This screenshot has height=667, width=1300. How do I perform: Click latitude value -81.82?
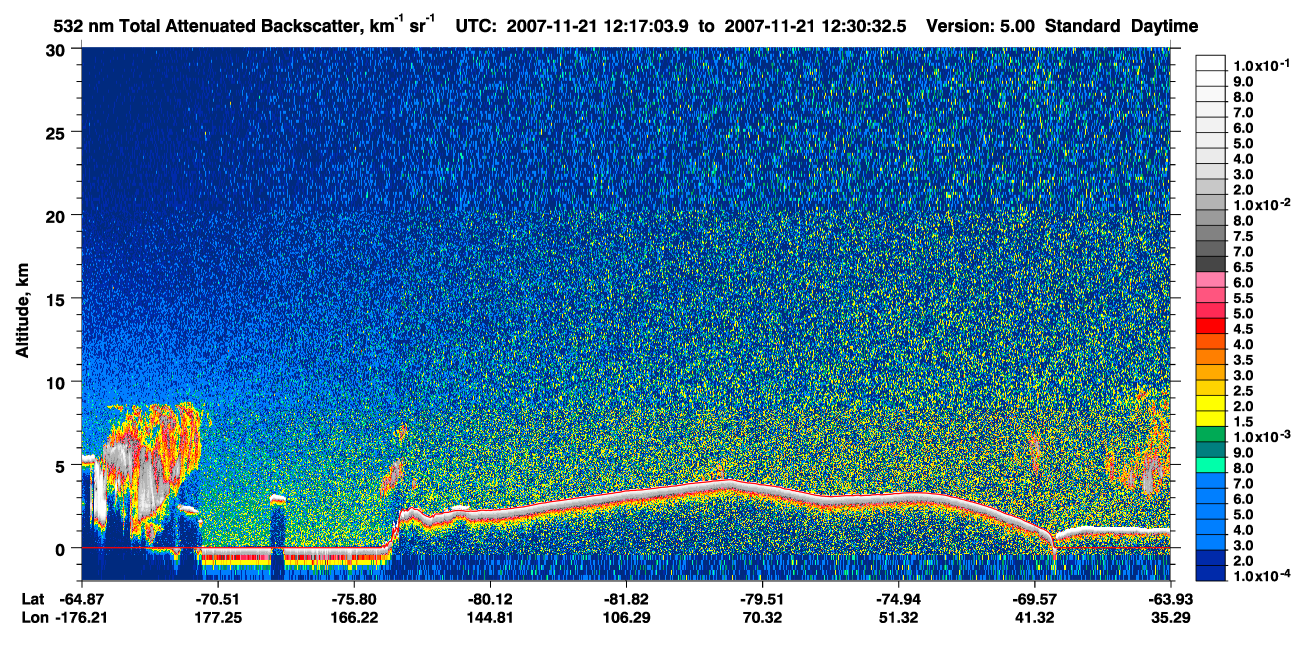[x=626, y=599]
